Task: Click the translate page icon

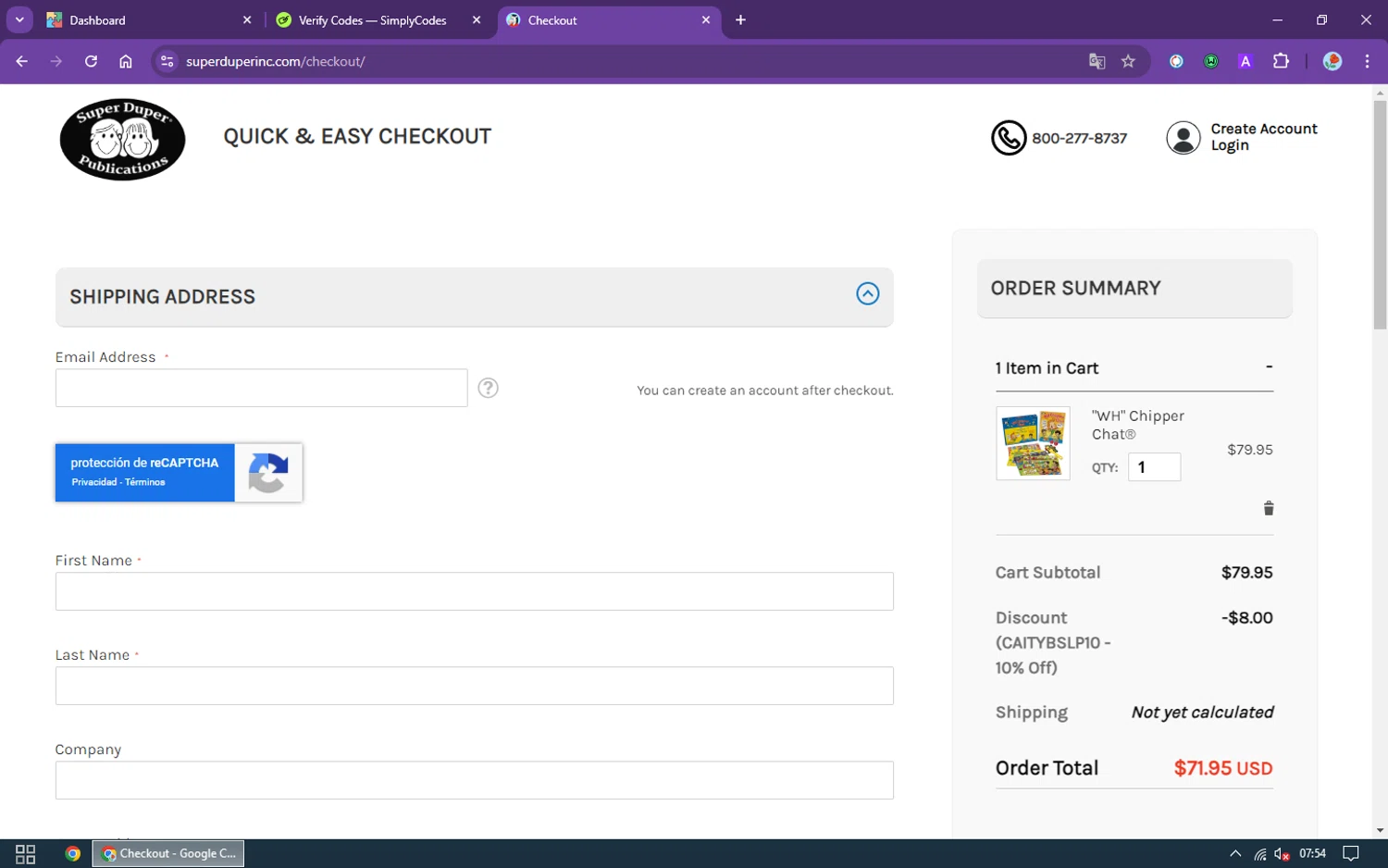Action: [x=1097, y=61]
